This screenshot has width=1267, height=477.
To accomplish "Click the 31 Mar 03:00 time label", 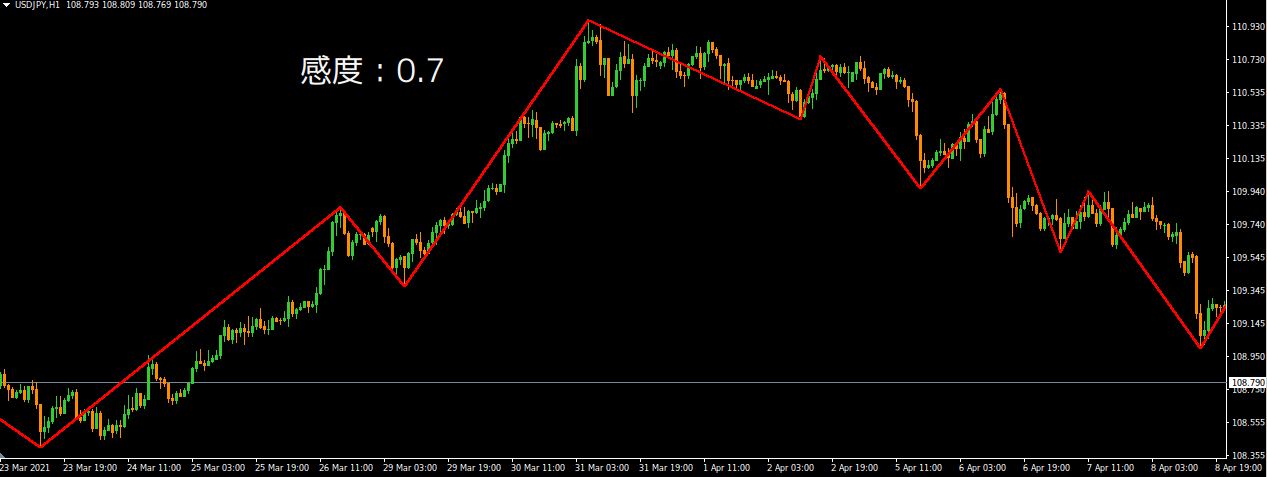I will (x=602, y=468).
